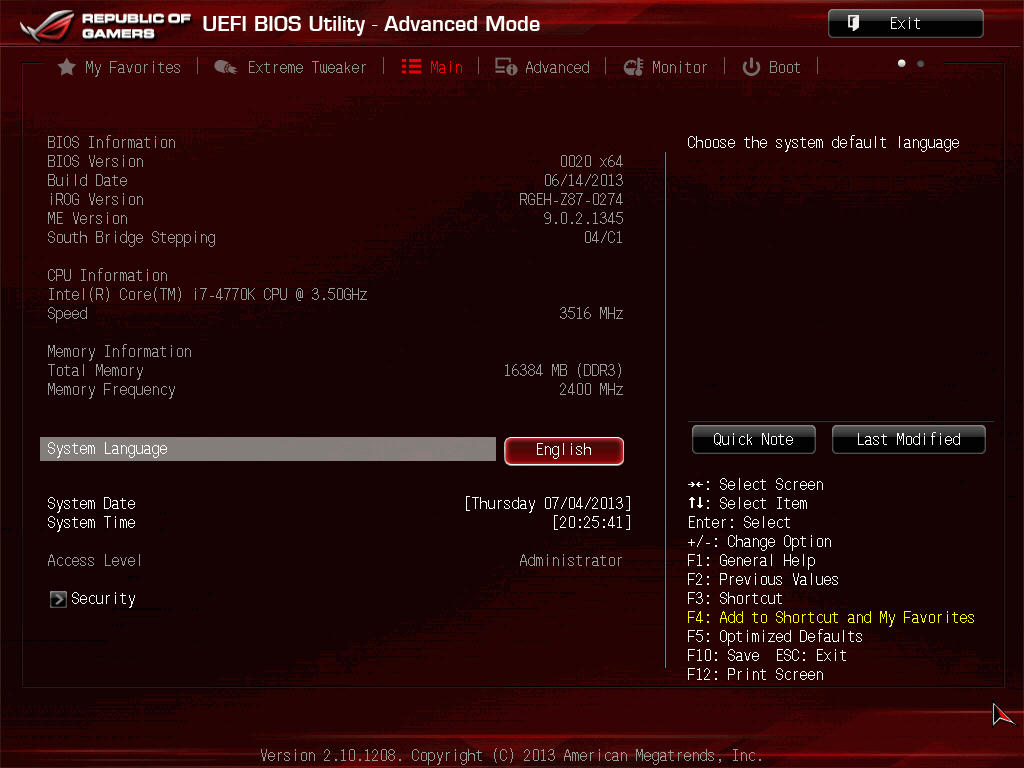Click the Exit button
This screenshot has width=1024, height=768.
[x=905, y=24]
